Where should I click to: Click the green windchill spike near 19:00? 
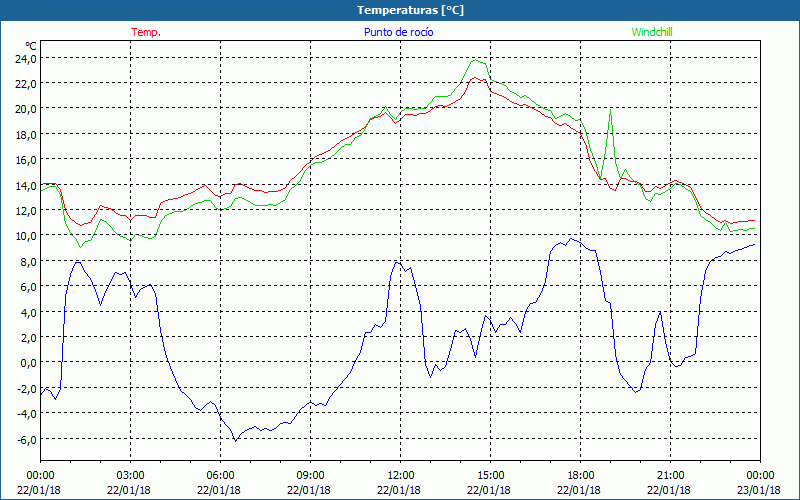click(x=610, y=109)
